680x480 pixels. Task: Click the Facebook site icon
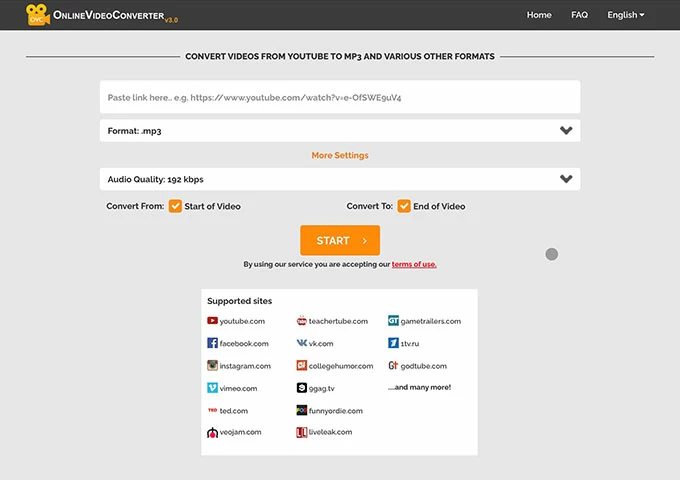[x=213, y=343]
